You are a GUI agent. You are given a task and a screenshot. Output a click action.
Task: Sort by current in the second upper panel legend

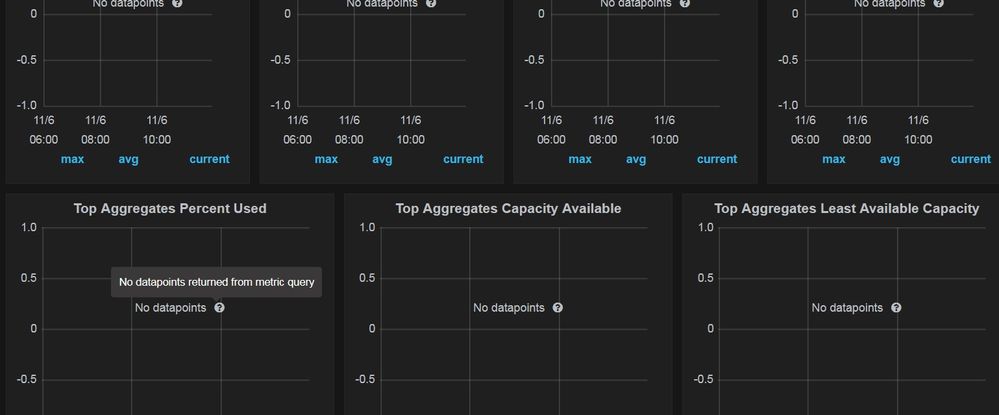(x=463, y=159)
